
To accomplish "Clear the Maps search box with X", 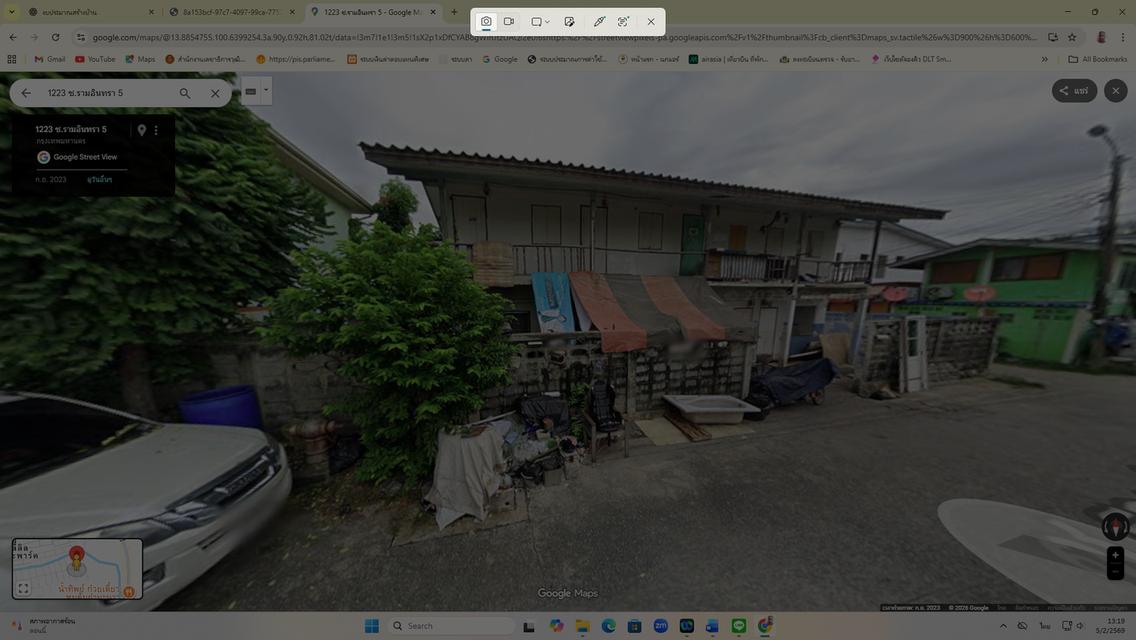I will pyautogui.click(x=215, y=93).
